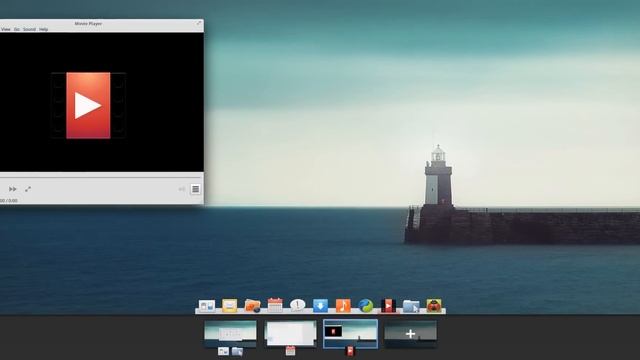Screen dimensions: 640x360
Task: Open the Go menu in Movie Player
Action: pyautogui.click(x=17, y=29)
